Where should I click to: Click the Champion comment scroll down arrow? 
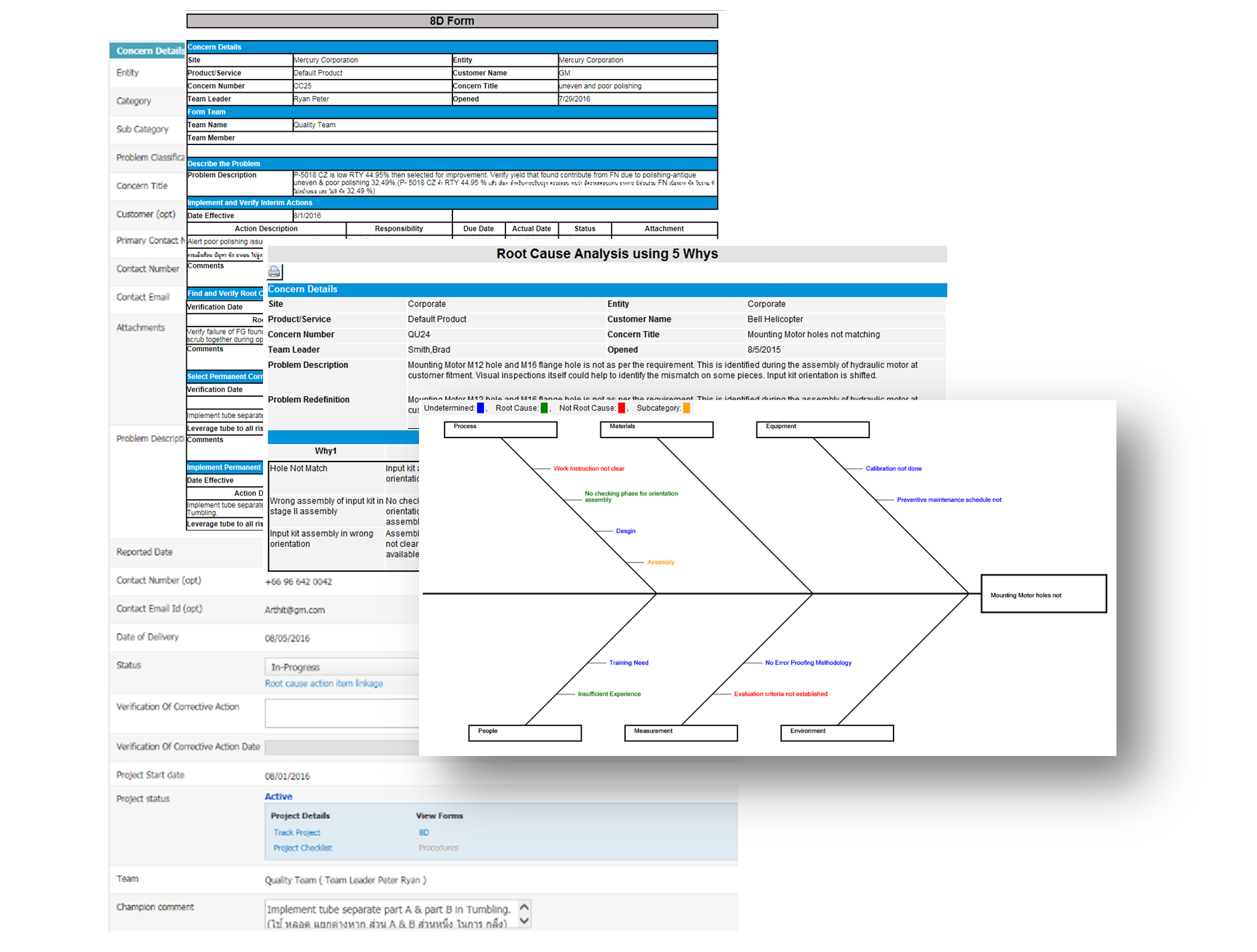pos(524,921)
